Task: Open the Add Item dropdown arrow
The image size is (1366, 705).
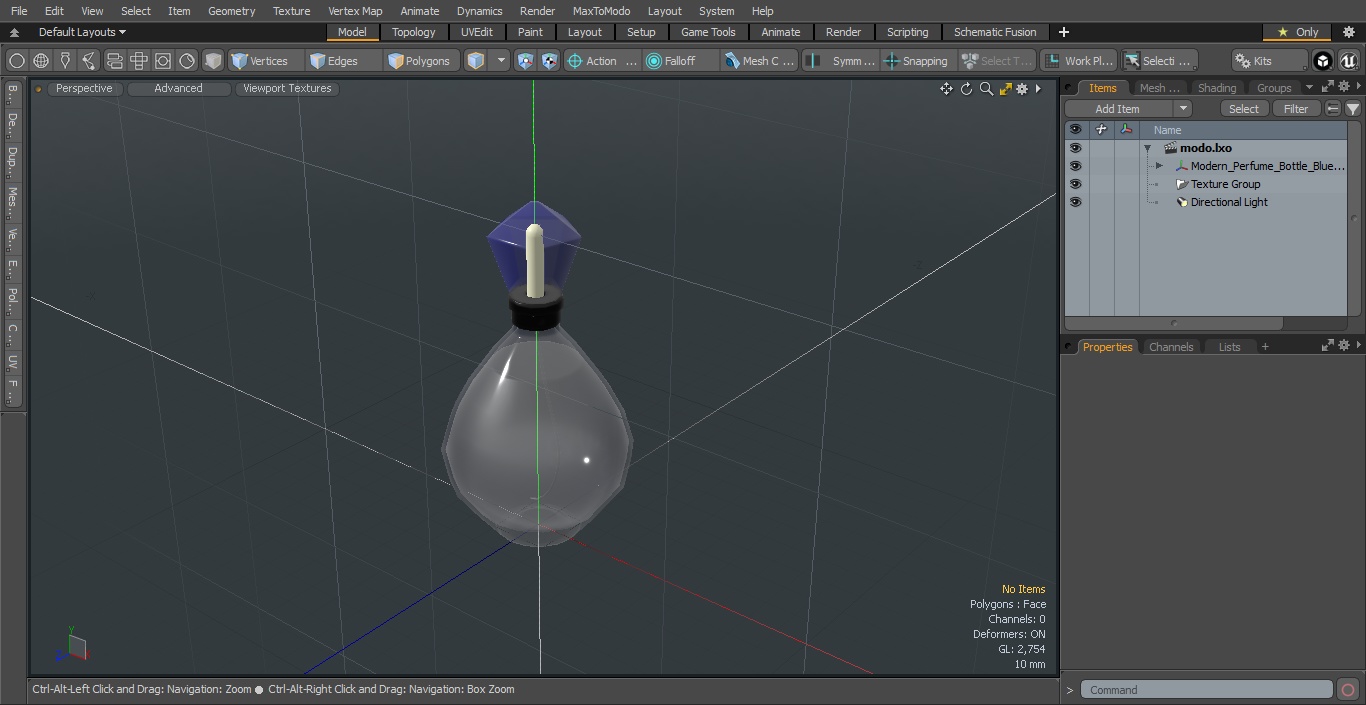Action: click(1183, 109)
